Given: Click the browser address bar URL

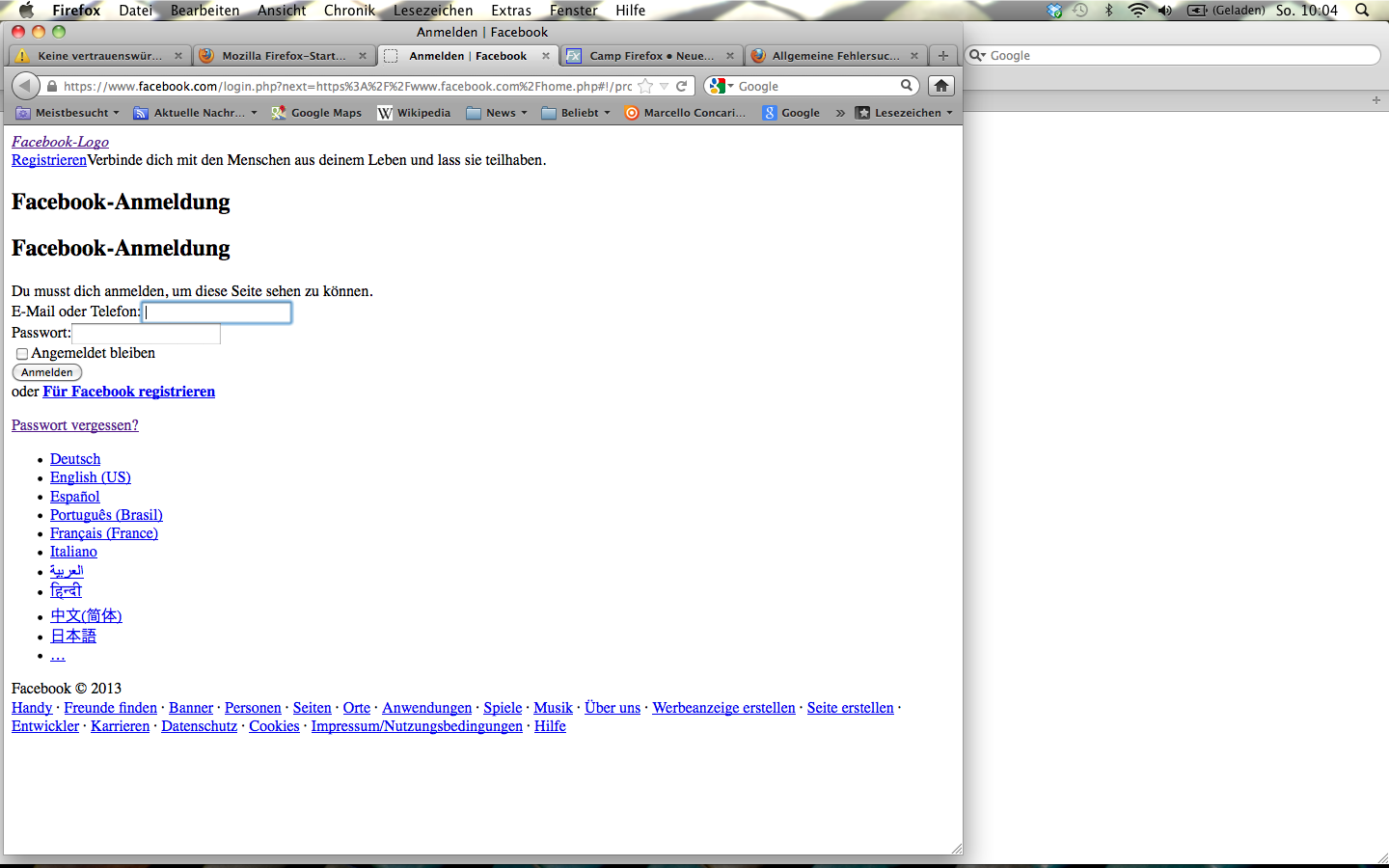Looking at the screenshot, I should [x=347, y=86].
